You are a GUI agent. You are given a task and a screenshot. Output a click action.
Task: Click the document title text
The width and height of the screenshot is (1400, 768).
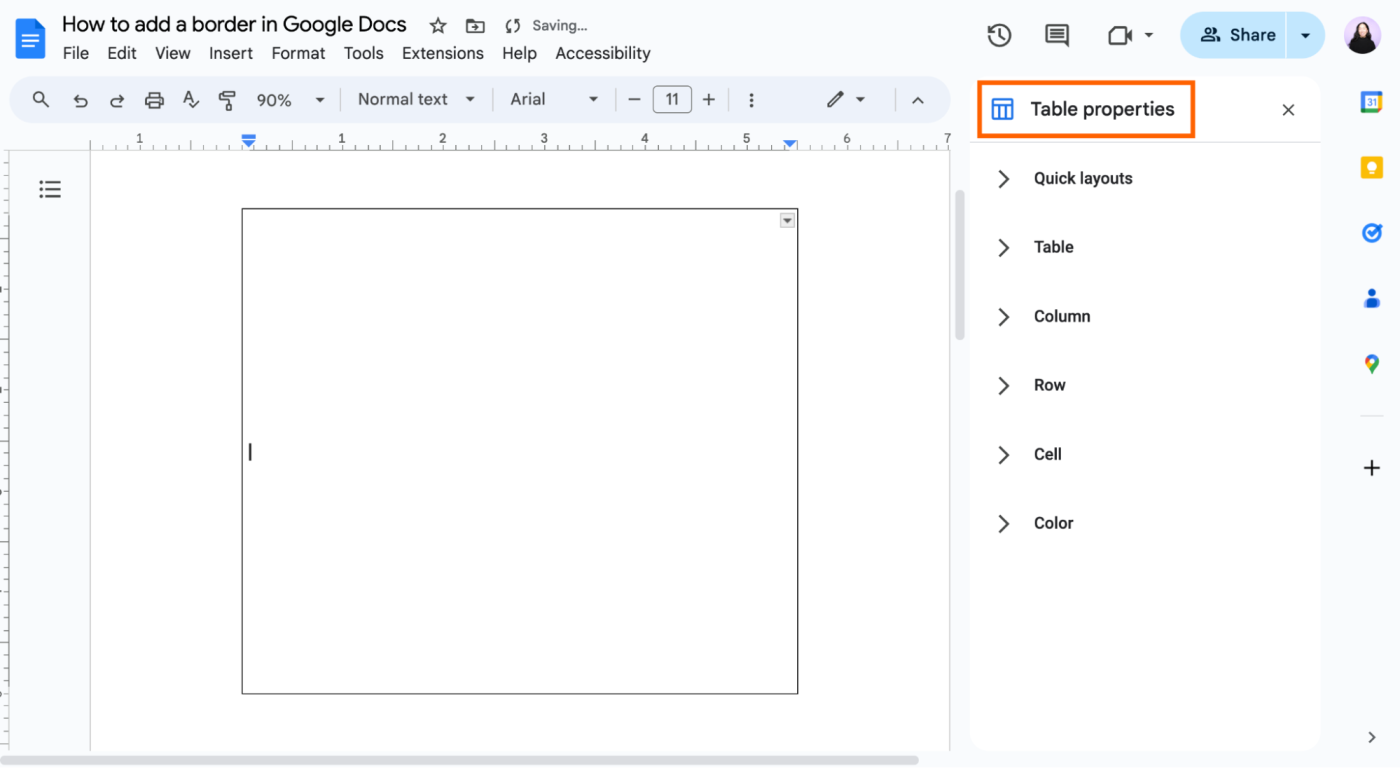[x=234, y=24]
